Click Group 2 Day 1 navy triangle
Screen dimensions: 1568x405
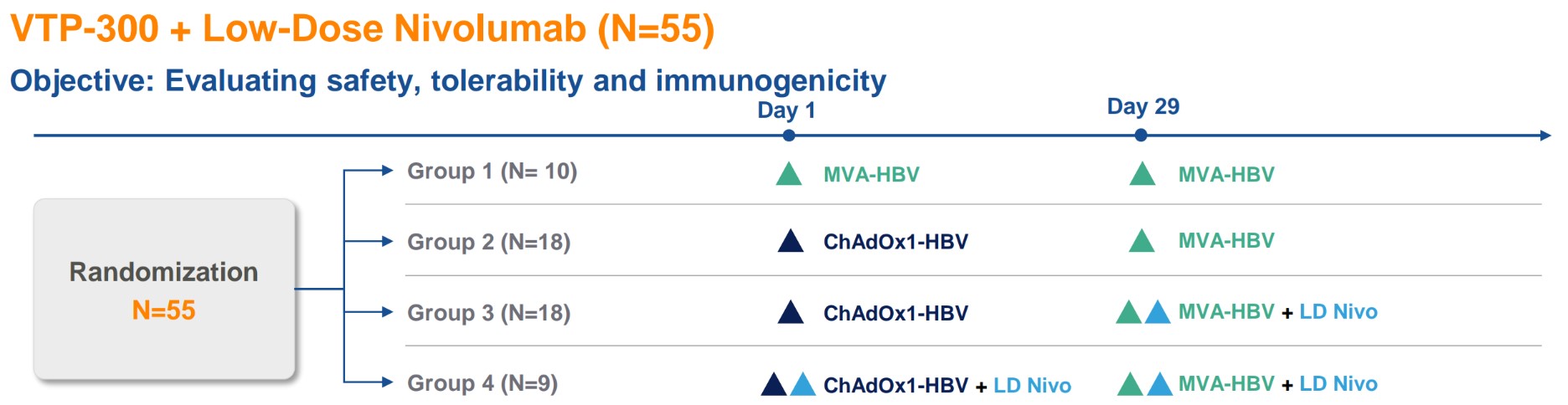[791, 242]
